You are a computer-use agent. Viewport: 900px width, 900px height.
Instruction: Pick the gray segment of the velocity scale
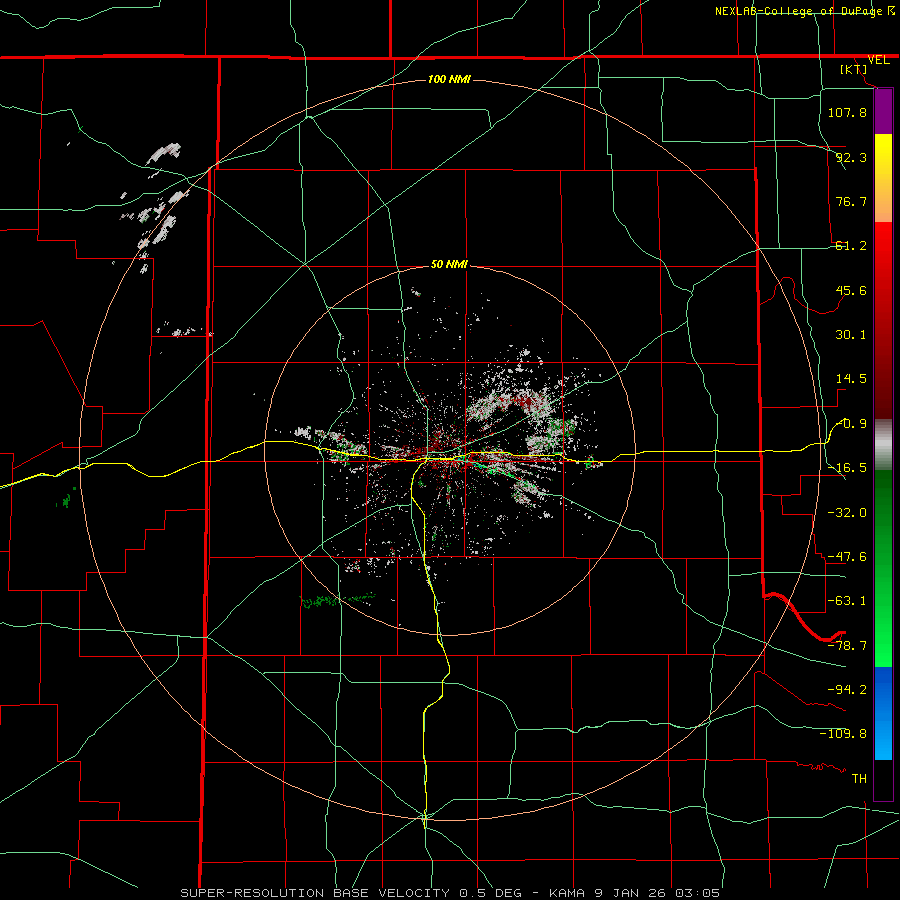[x=883, y=445]
